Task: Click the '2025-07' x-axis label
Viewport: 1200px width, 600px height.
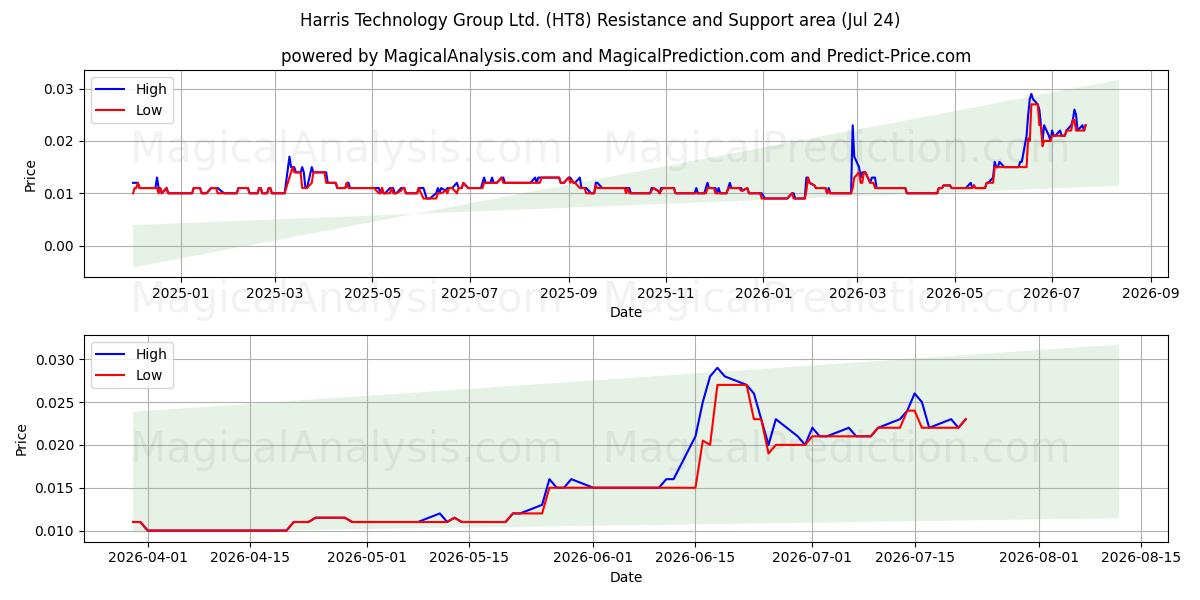Action: tap(470, 294)
